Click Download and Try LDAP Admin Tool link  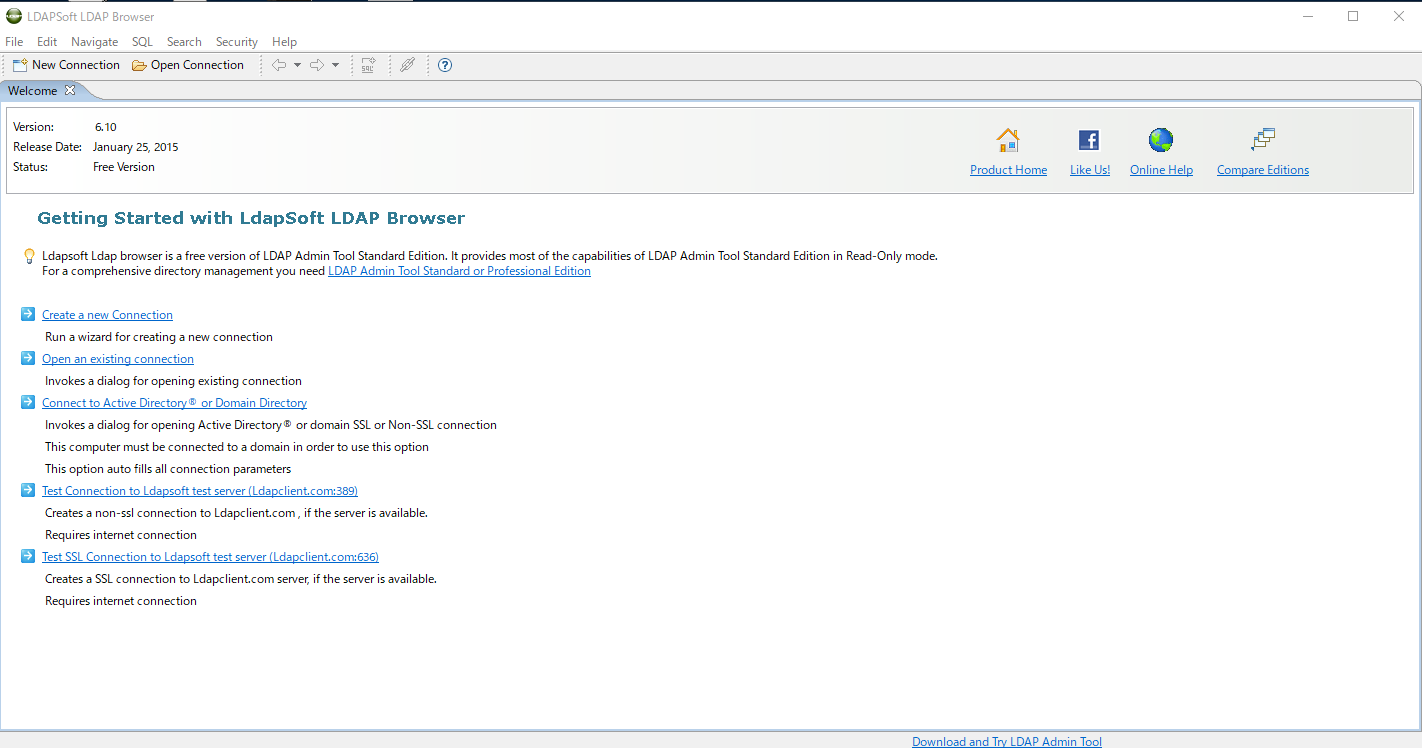1007,742
